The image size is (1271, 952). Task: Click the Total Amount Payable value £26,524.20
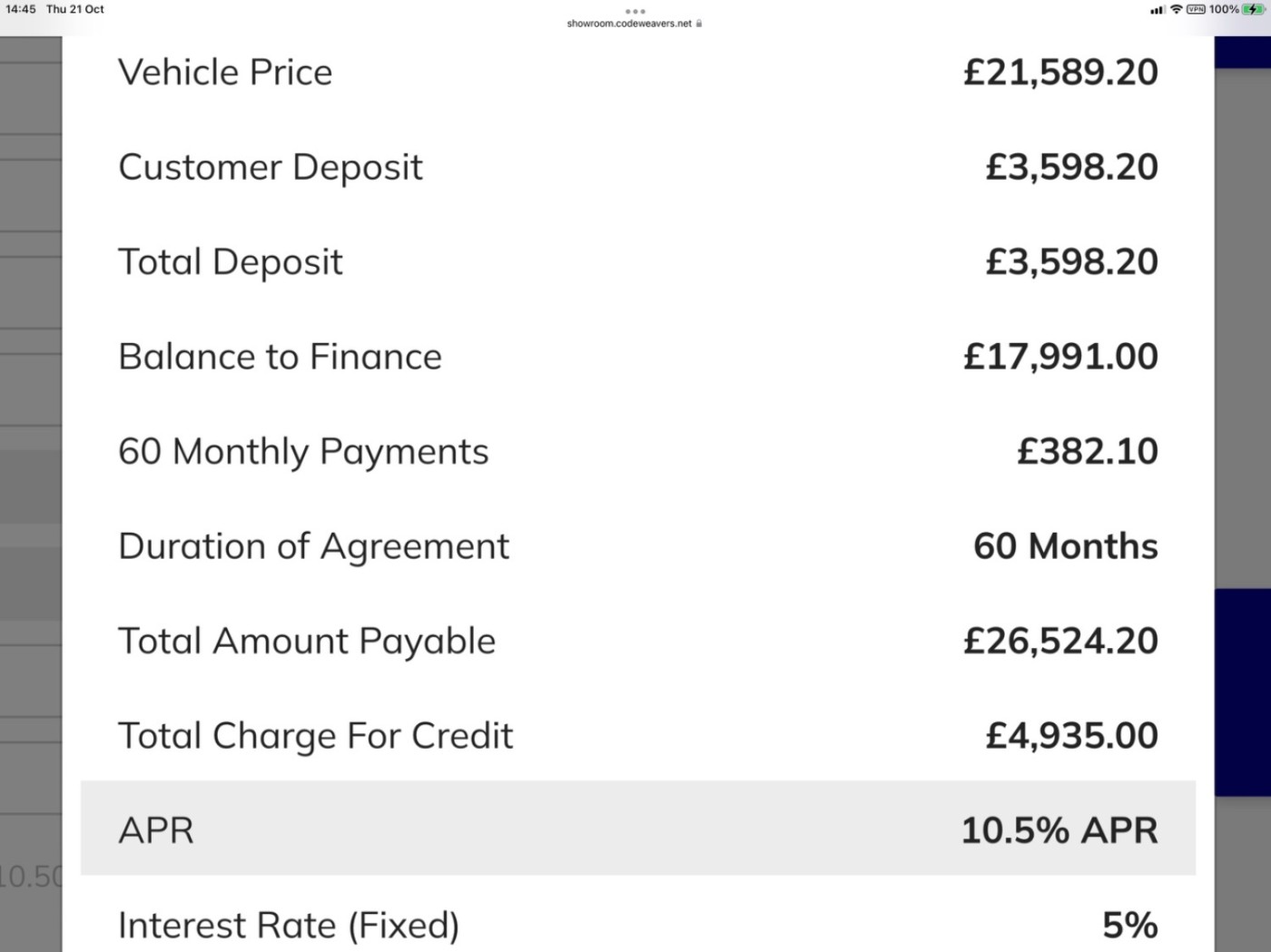click(1060, 642)
